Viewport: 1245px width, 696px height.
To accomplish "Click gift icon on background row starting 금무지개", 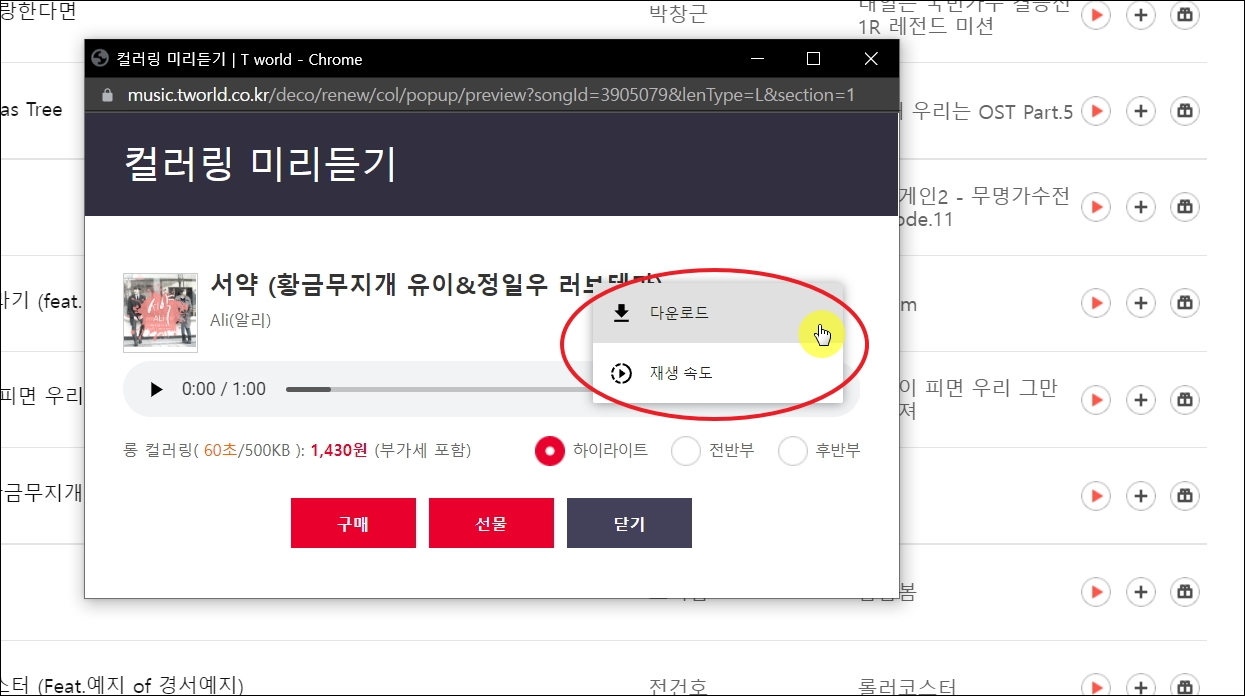I will [1185, 495].
